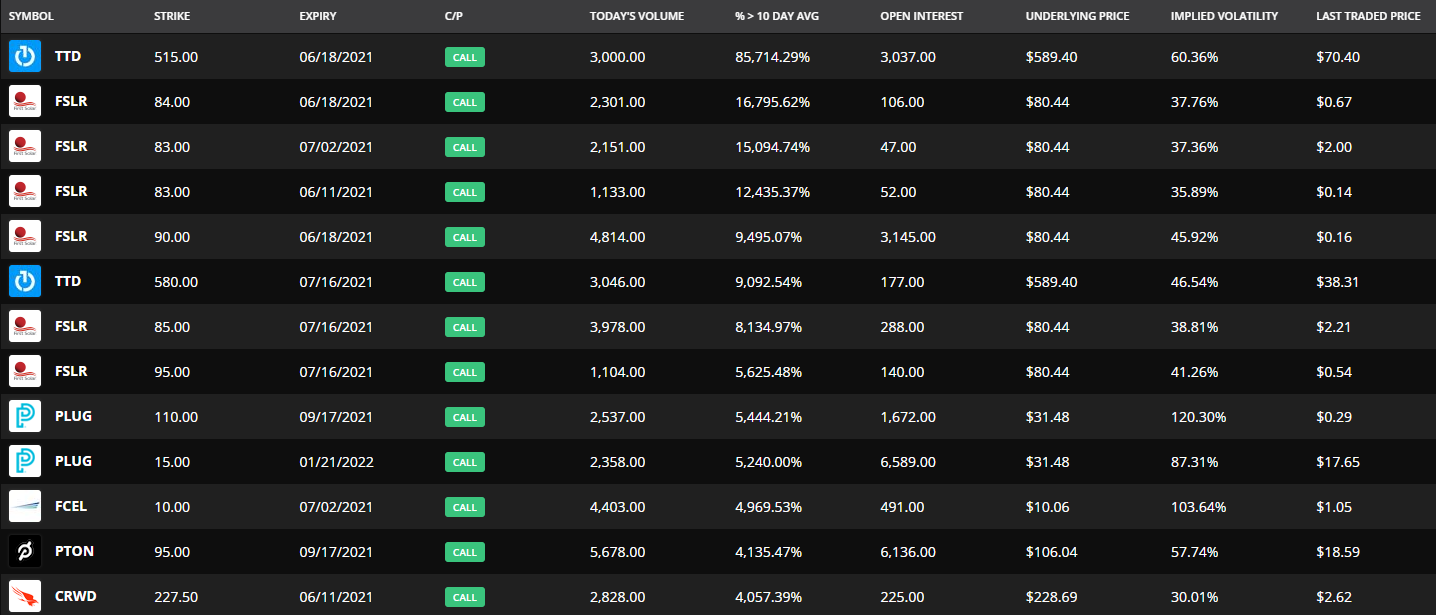
Task: Click the underlying price $106.04
Action: tap(1052, 552)
